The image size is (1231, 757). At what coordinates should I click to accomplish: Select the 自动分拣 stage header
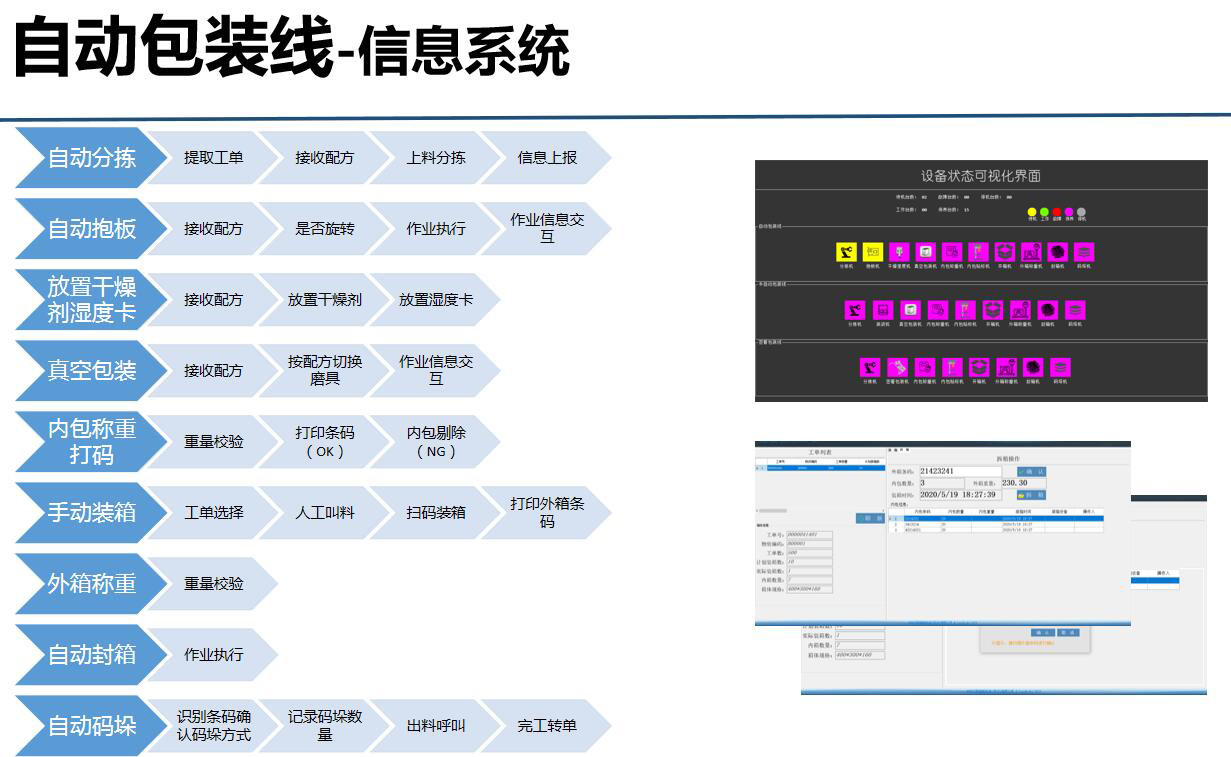(x=90, y=158)
